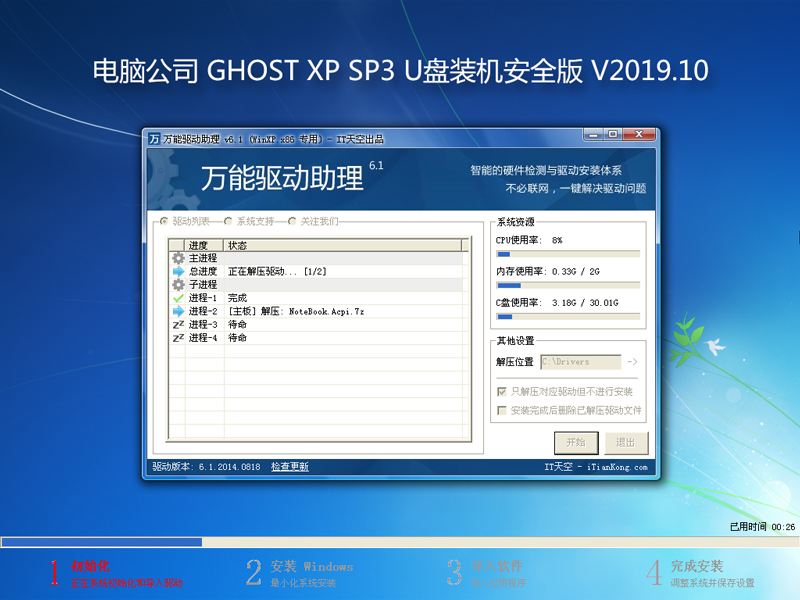Click step 1 初始化 at bottom
Image resolution: width=800 pixels, height=600 pixels.
pos(116,573)
